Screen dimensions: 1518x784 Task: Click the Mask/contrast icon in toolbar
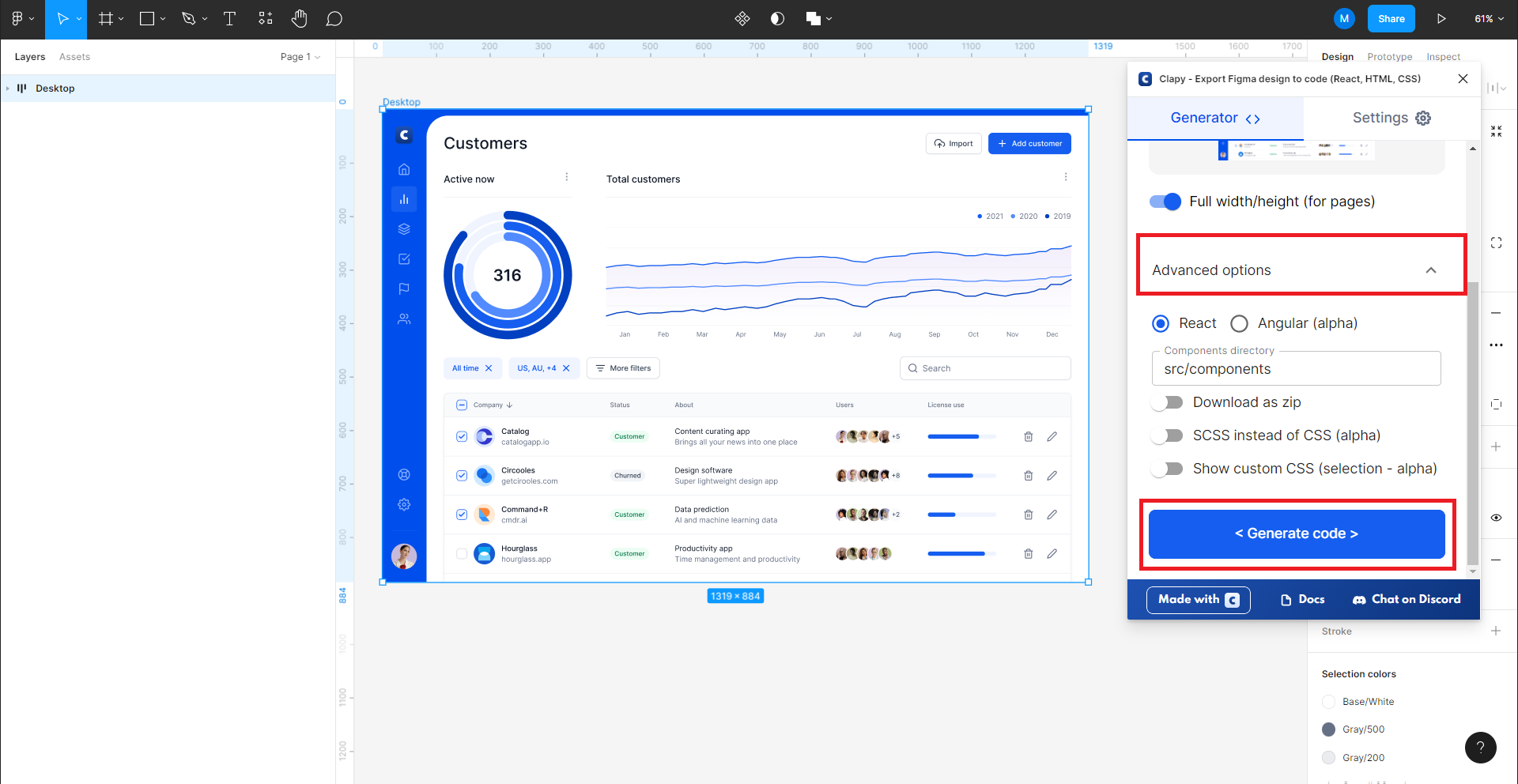[778, 18]
